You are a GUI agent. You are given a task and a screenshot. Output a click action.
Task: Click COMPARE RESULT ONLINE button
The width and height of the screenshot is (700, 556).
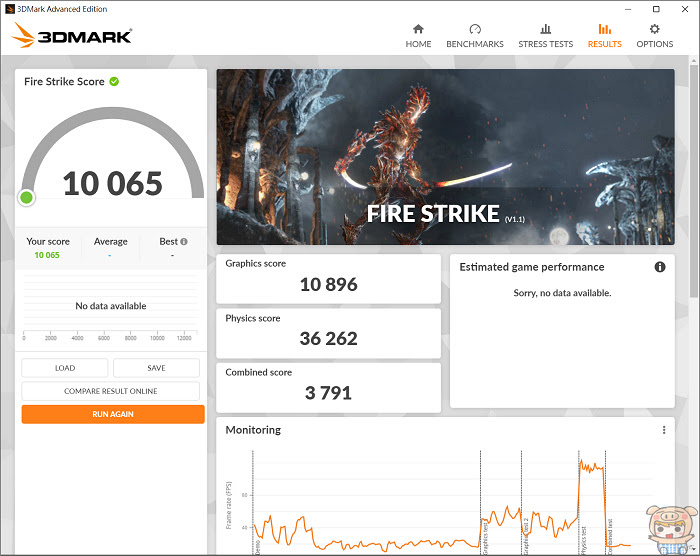pyautogui.click(x=111, y=391)
